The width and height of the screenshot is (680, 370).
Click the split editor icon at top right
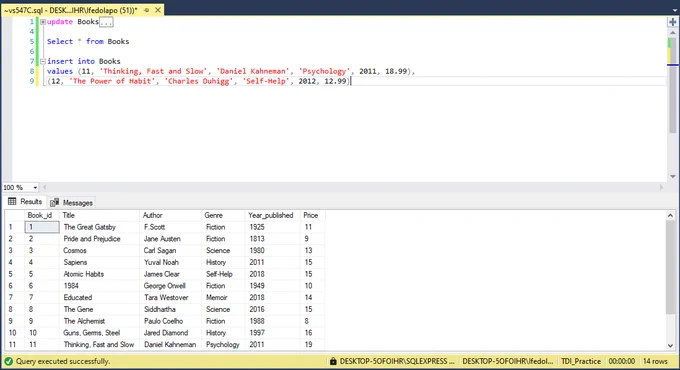672,22
